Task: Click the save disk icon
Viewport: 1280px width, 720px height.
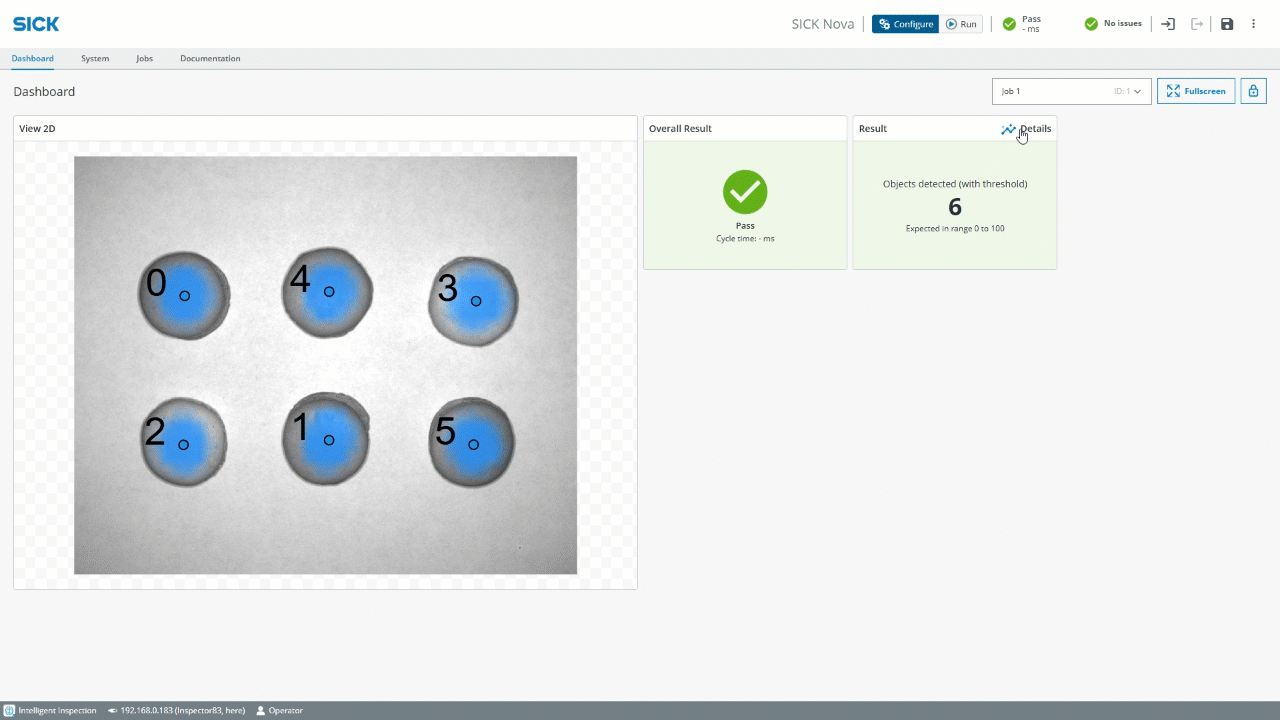Action: [x=1227, y=24]
